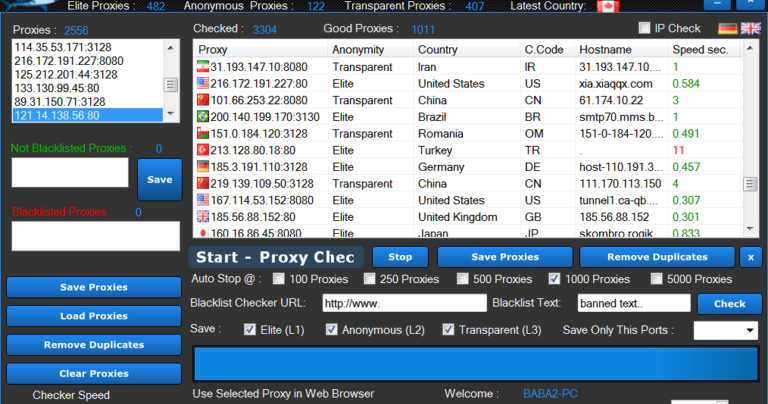Screen dimensions: 768x404
Task: Select proxy 125.212.201.44:3128 in list
Action: [x=87, y=74]
